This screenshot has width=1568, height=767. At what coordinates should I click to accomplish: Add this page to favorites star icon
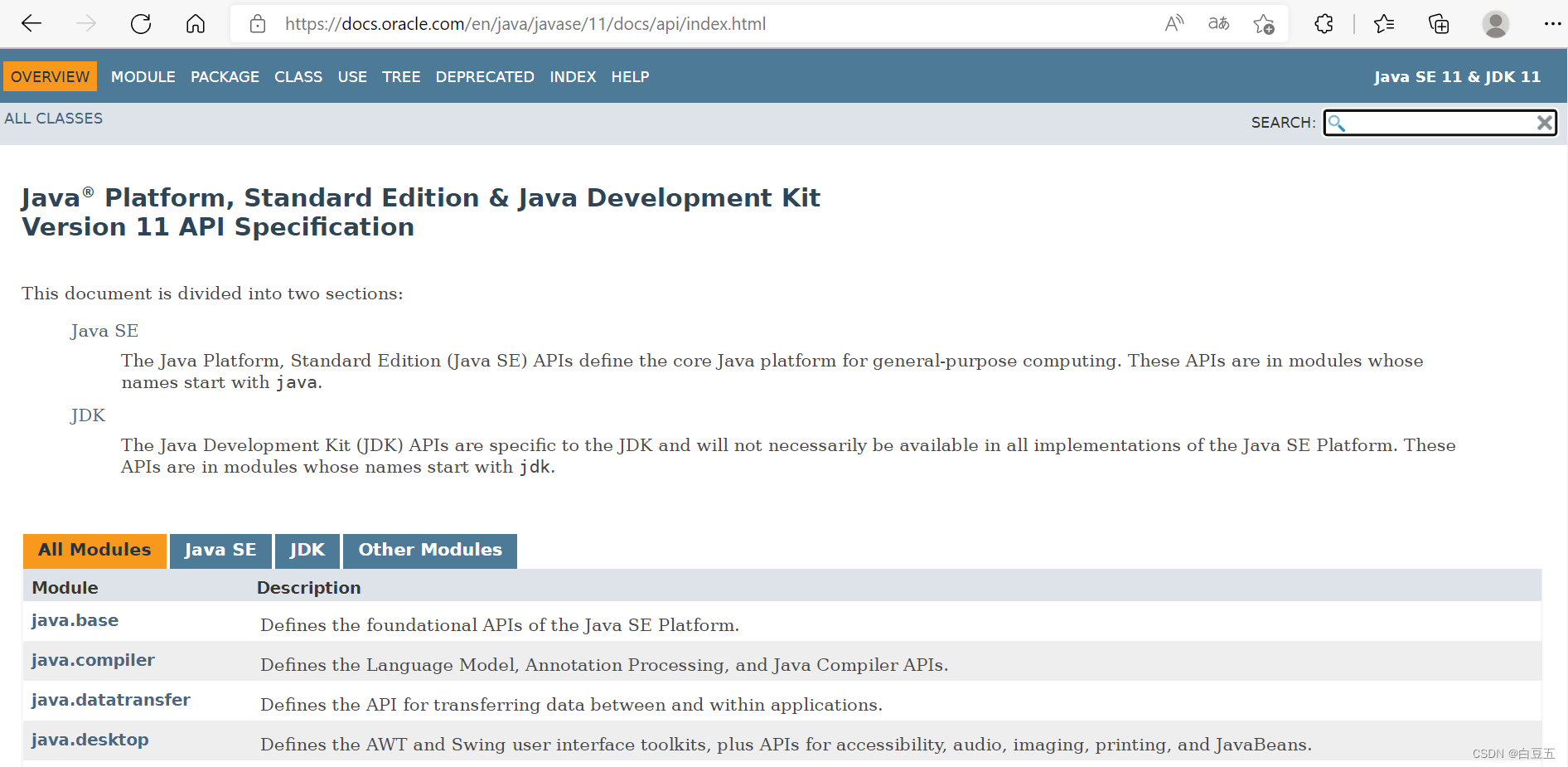coord(1264,24)
